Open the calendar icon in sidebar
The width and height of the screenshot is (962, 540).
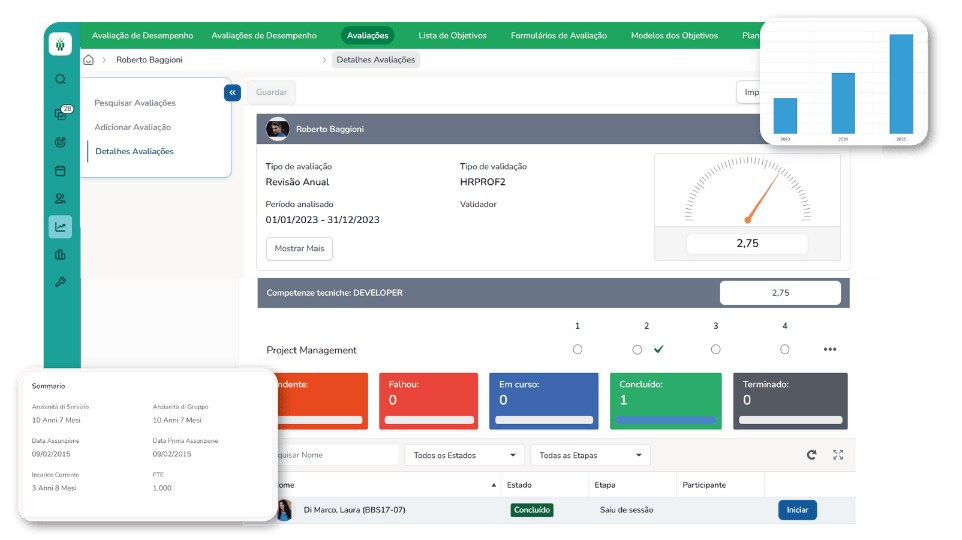pos(60,170)
